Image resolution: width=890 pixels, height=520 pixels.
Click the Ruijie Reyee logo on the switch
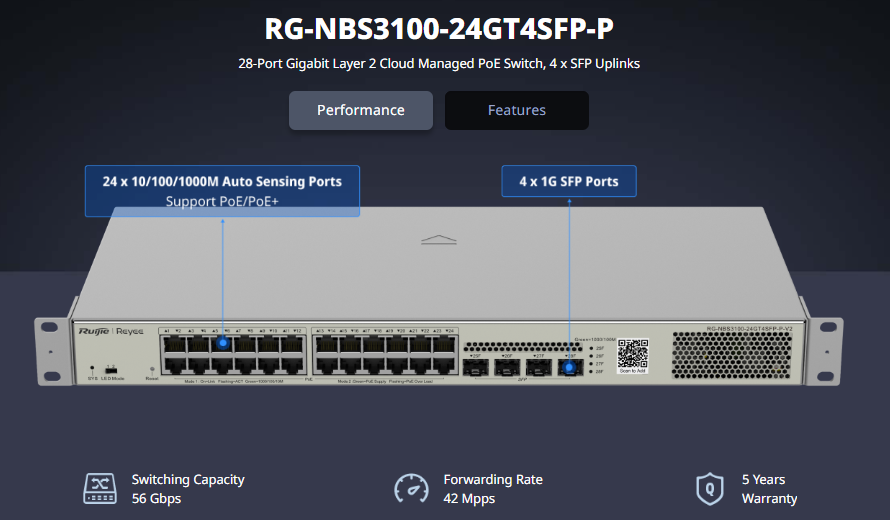[111, 331]
